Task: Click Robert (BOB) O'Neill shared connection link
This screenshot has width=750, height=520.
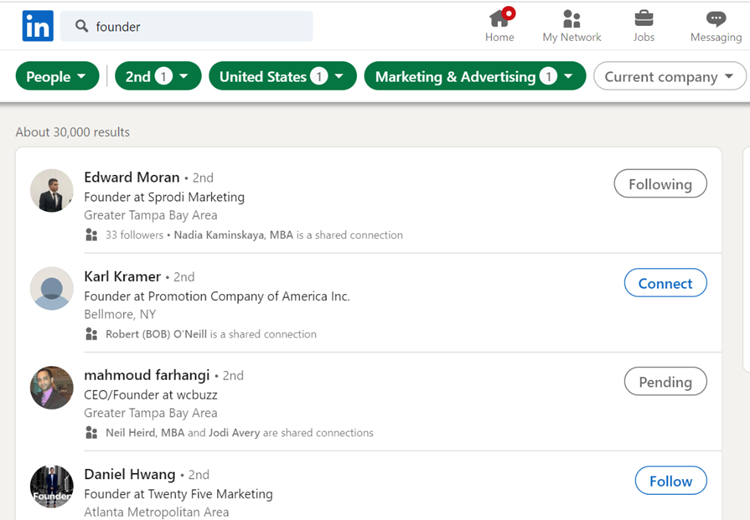Action: (x=156, y=334)
